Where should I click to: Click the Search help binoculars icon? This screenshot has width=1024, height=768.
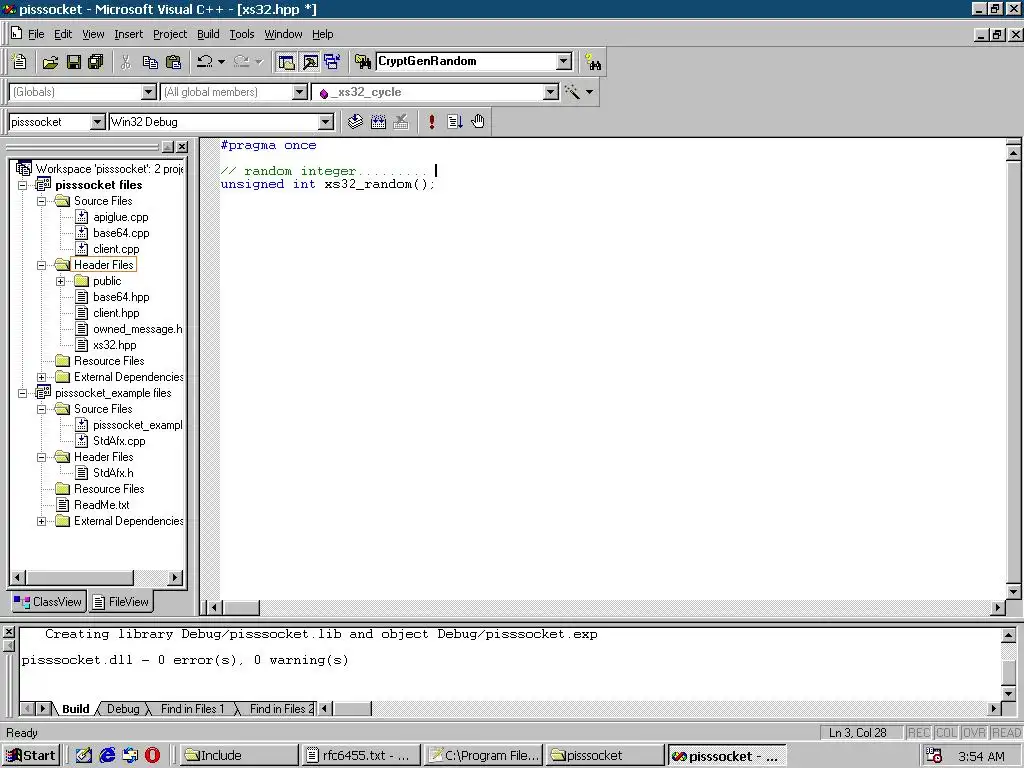tap(593, 63)
